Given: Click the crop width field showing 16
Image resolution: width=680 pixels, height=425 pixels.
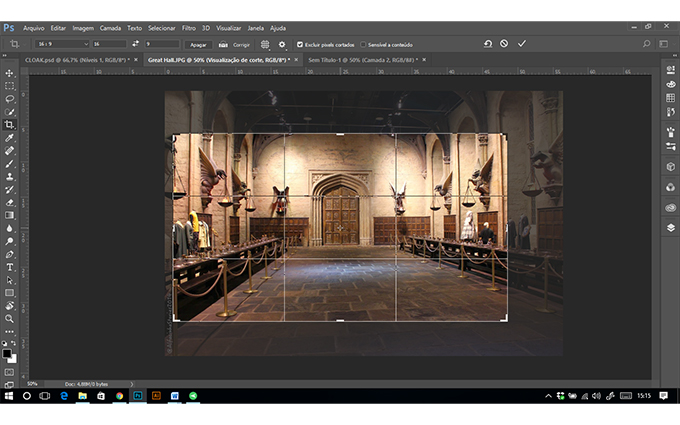Looking at the screenshot, I should pyautogui.click(x=109, y=44).
